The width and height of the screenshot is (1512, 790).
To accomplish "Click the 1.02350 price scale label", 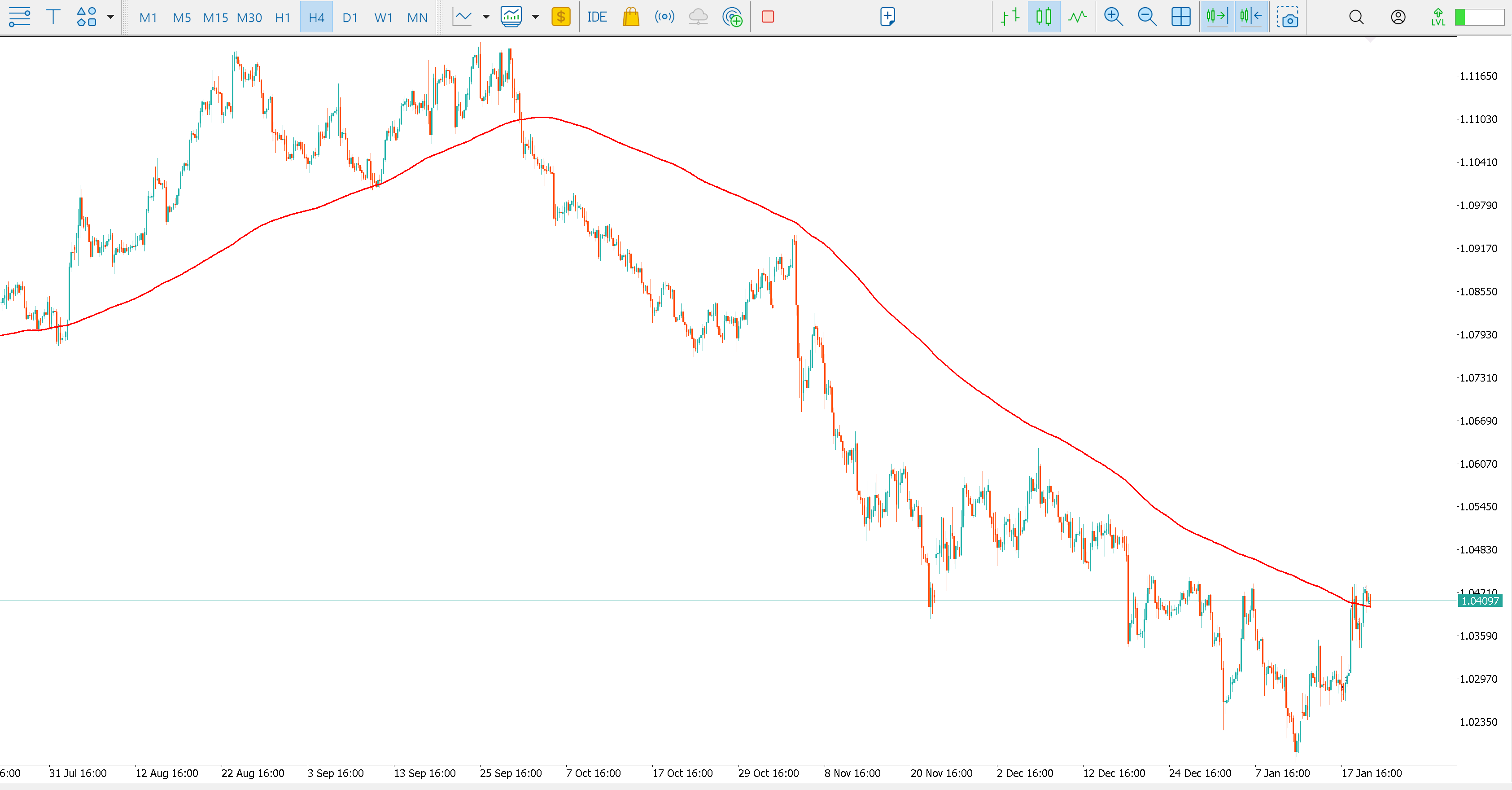I will (x=1478, y=723).
